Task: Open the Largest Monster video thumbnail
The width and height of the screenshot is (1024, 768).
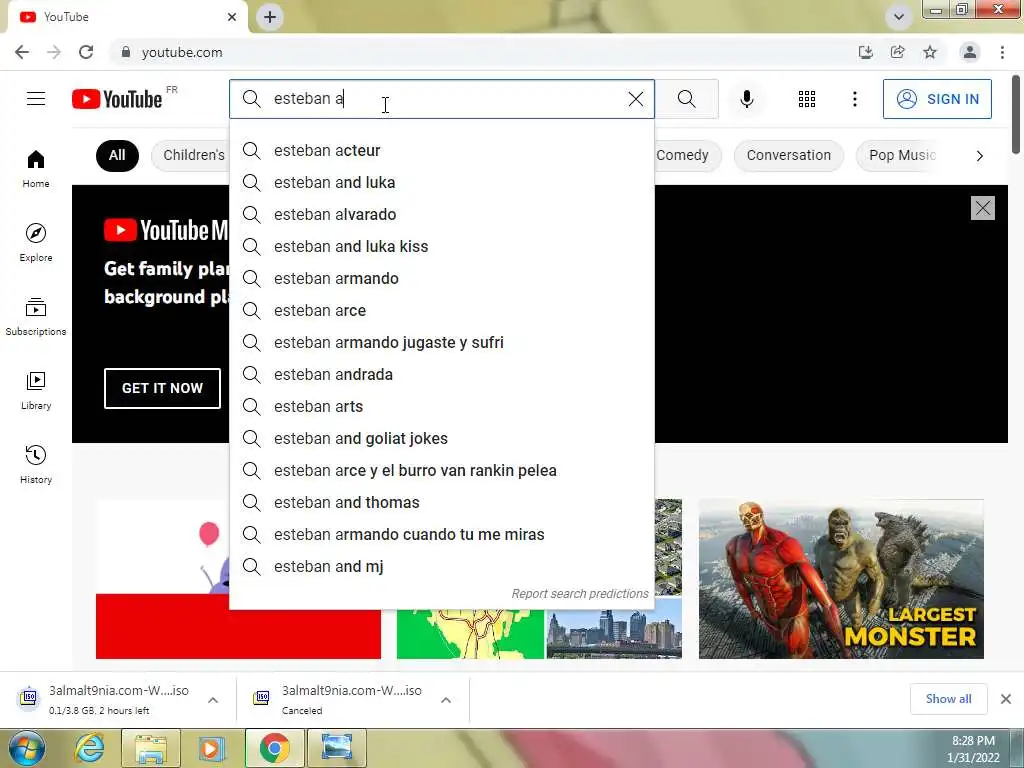Action: pos(841,579)
